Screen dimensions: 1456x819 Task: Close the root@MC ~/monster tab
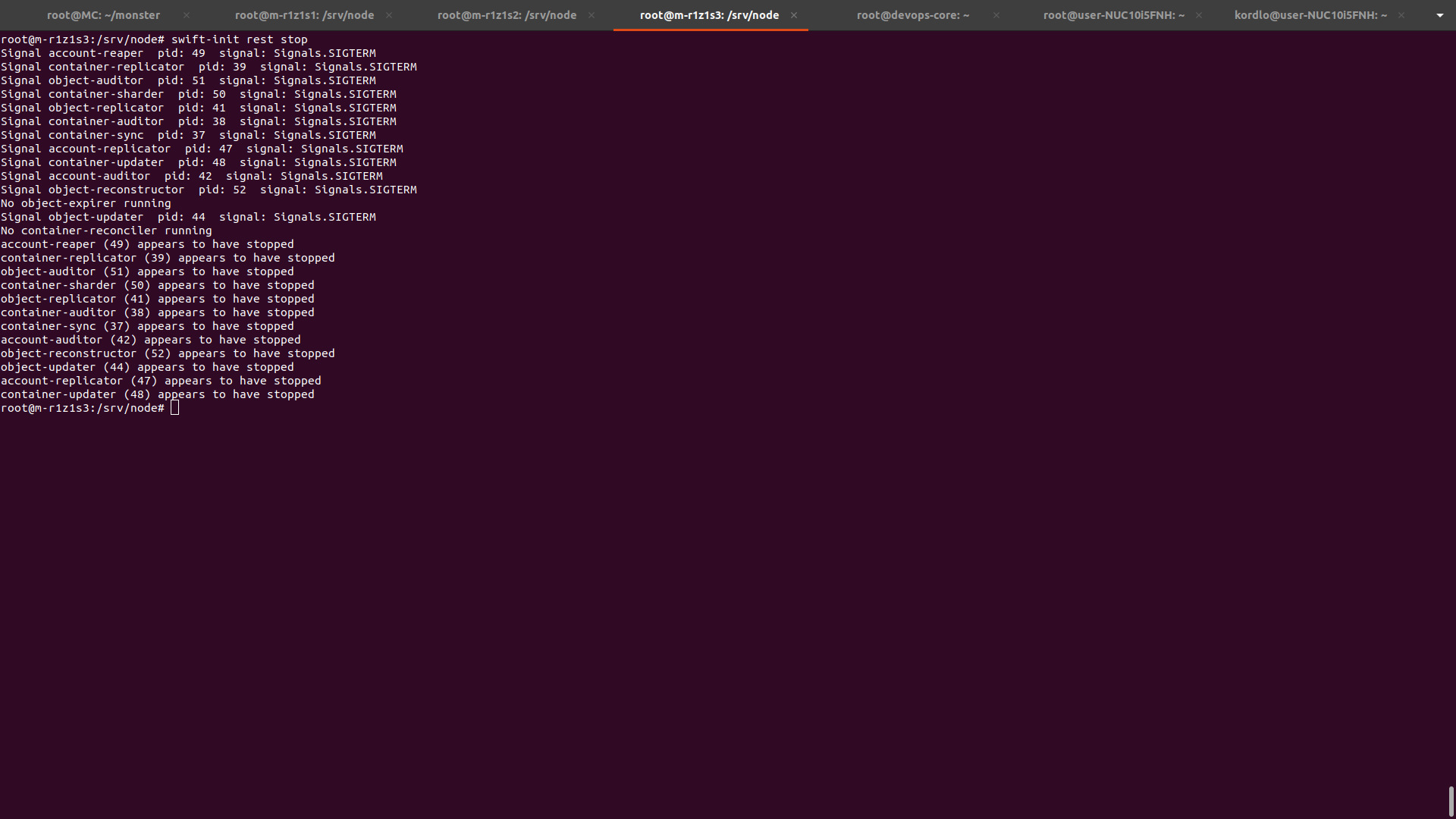[187, 15]
